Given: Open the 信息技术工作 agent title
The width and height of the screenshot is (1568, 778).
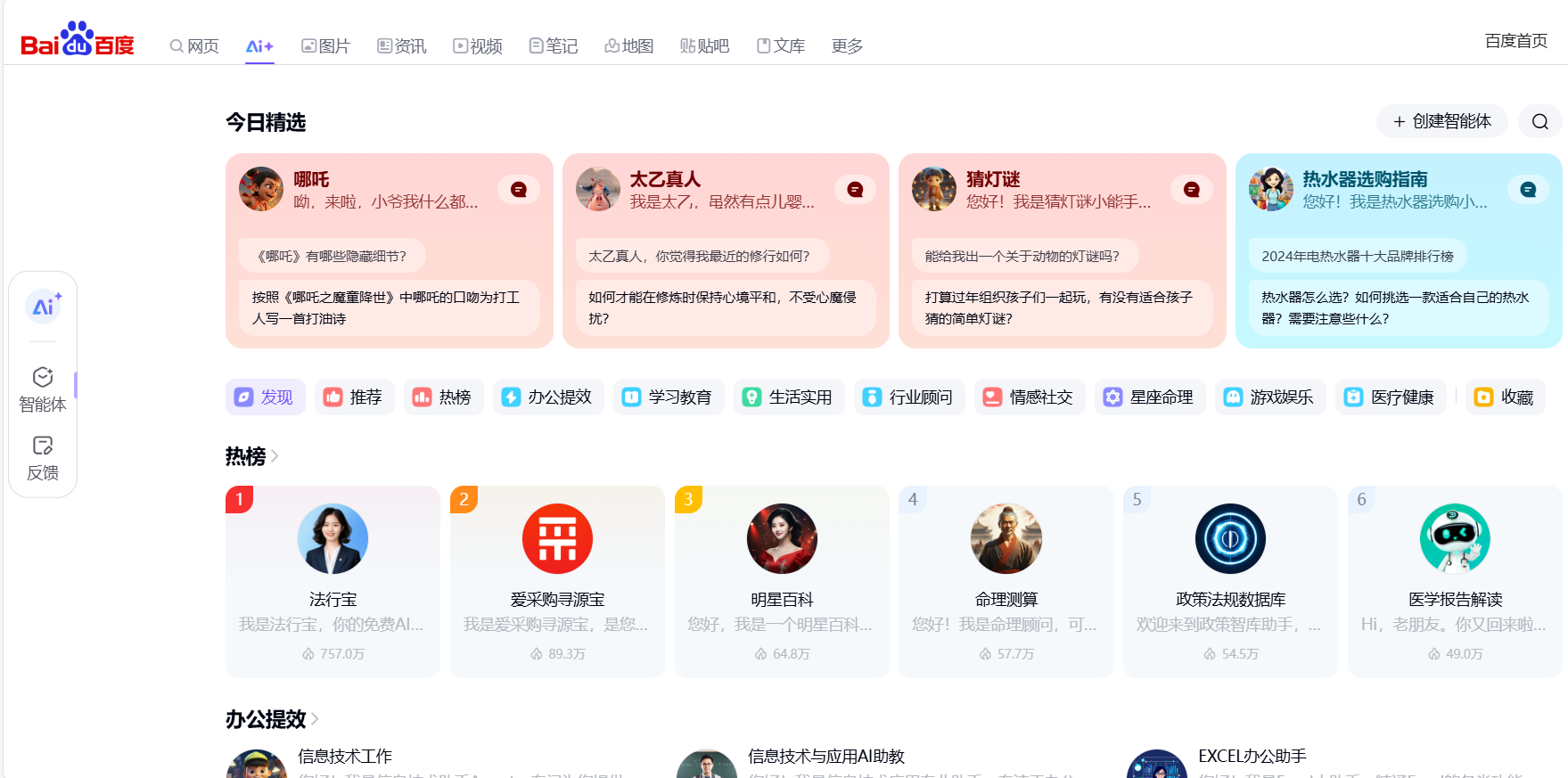Looking at the screenshot, I should click(345, 756).
